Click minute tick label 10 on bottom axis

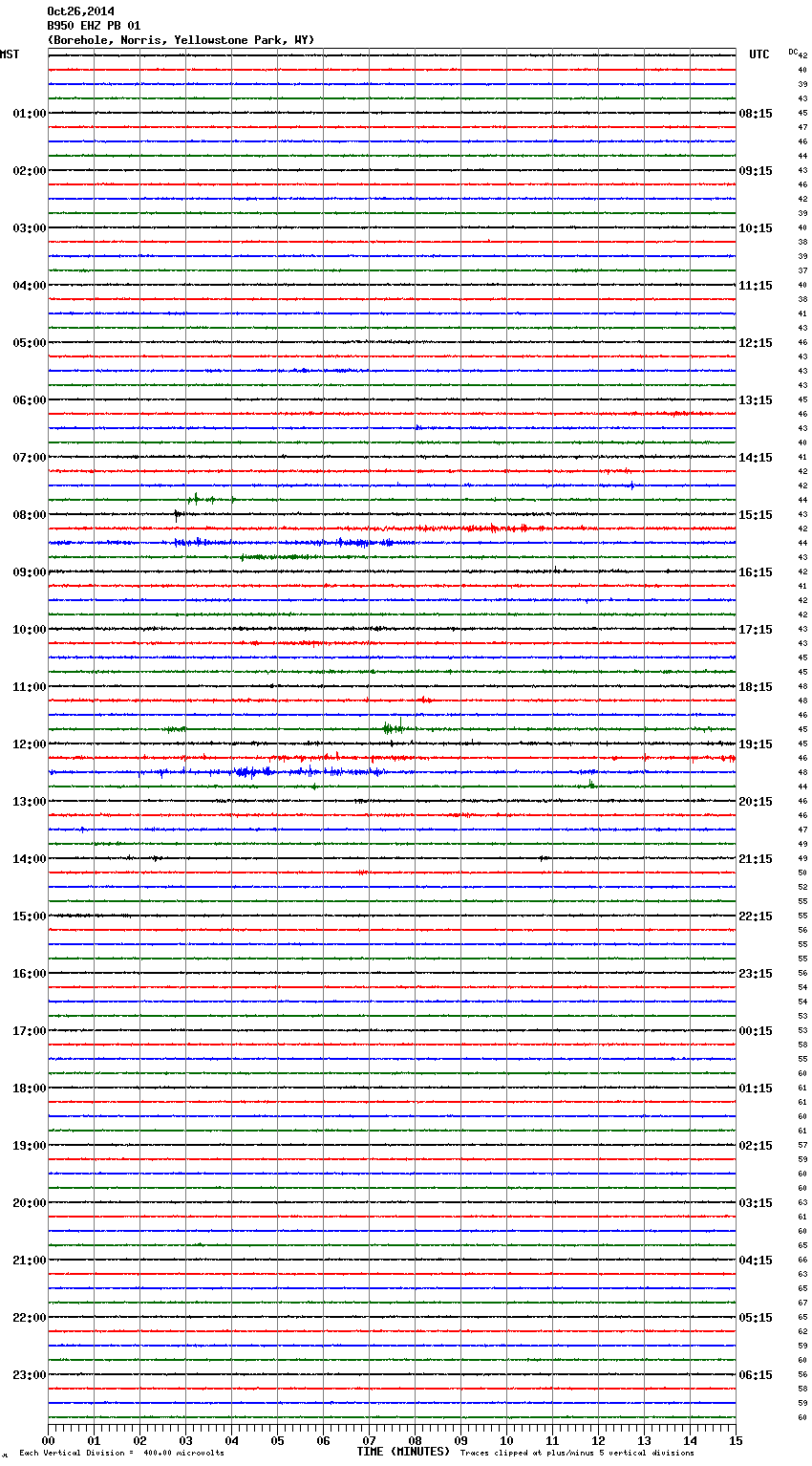tap(506, 1440)
